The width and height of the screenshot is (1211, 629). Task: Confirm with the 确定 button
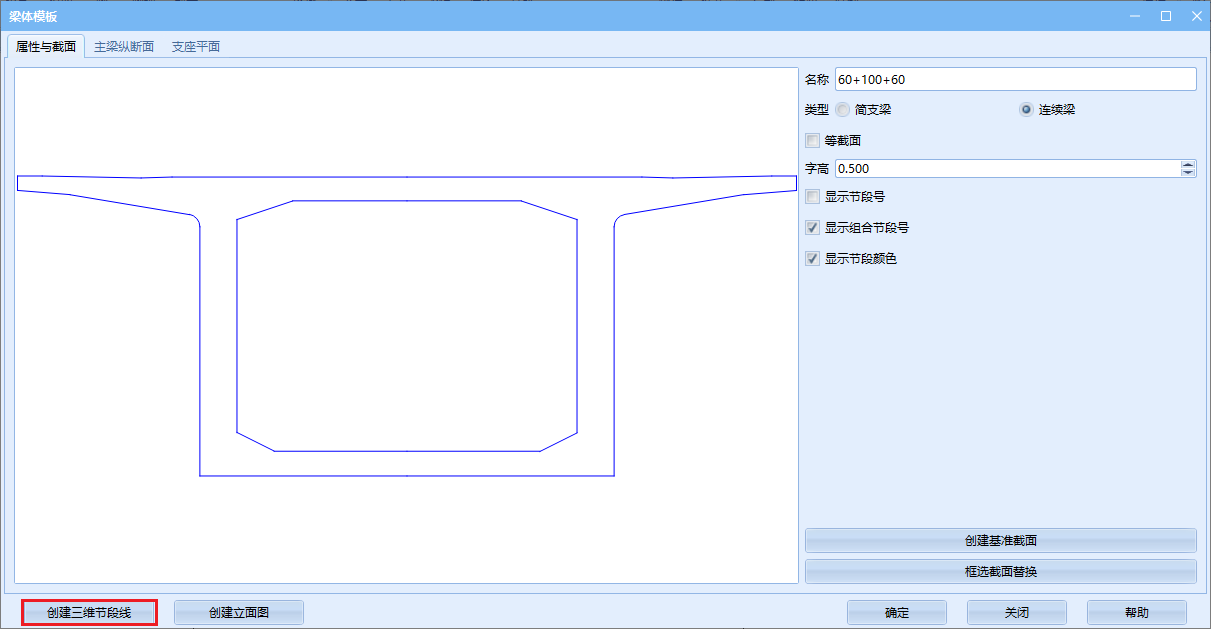pyautogui.click(x=896, y=613)
